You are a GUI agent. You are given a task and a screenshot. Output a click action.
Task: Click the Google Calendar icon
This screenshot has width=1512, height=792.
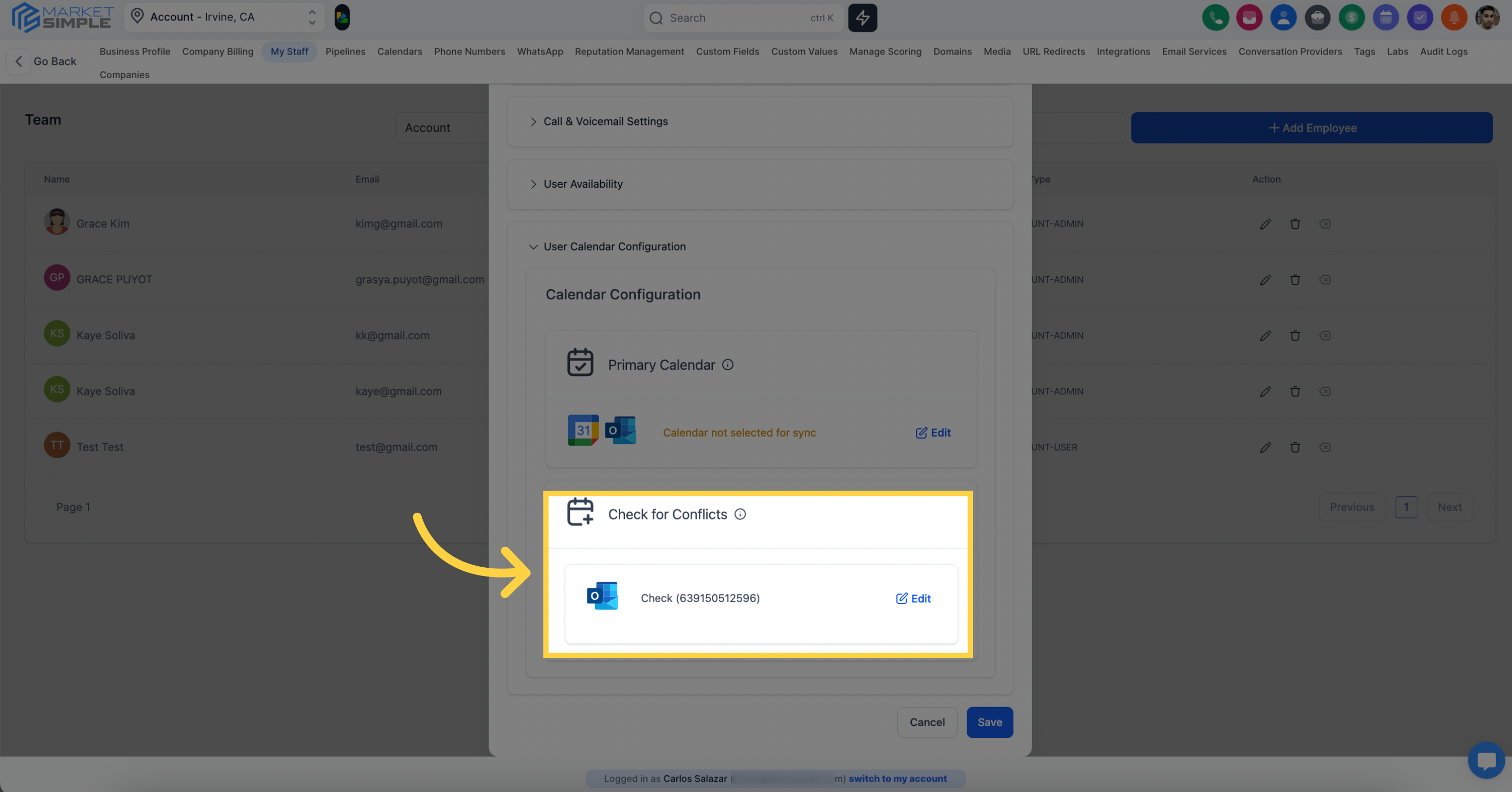[583, 430]
